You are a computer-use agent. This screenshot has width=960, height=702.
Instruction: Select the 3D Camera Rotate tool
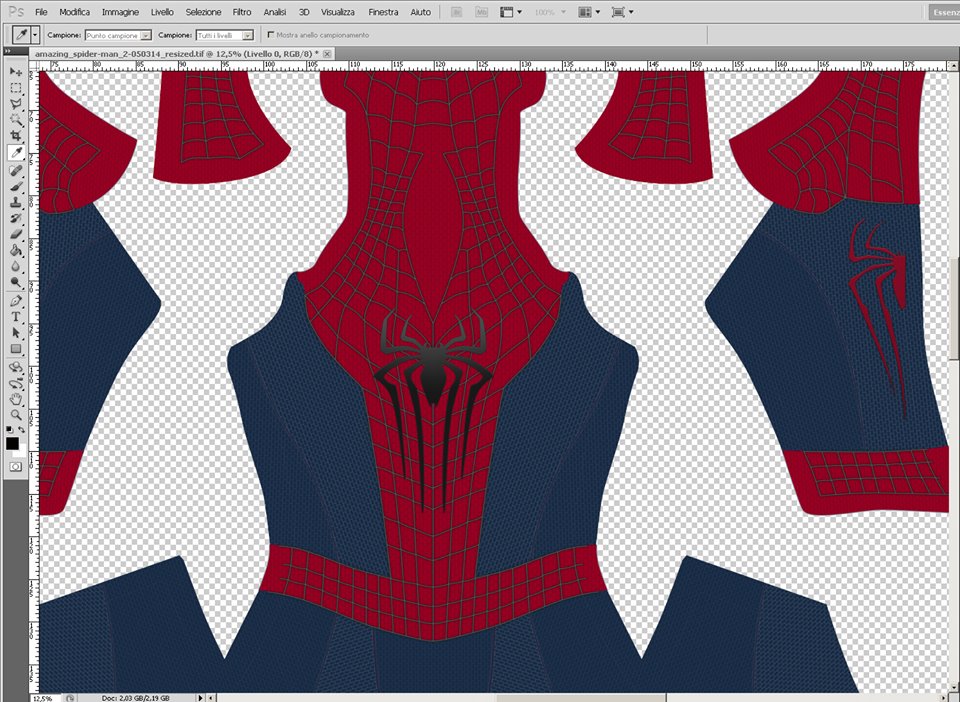pos(16,383)
